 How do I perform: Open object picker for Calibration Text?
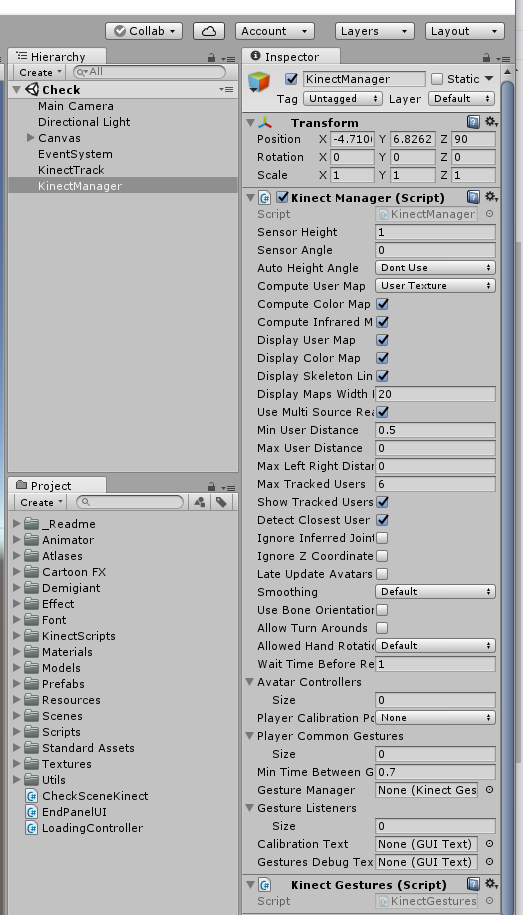(489, 844)
